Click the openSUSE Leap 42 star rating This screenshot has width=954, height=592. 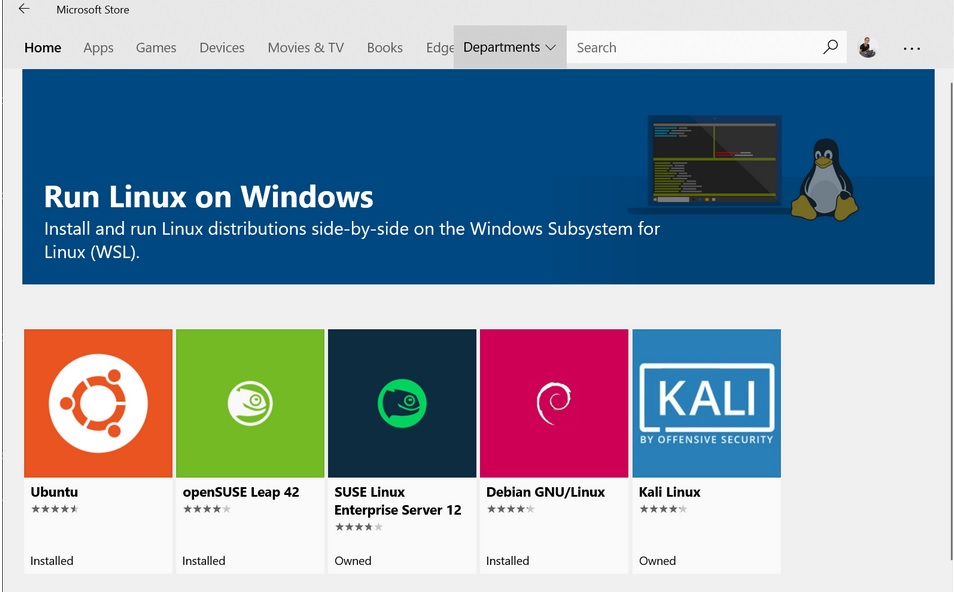[207, 509]
